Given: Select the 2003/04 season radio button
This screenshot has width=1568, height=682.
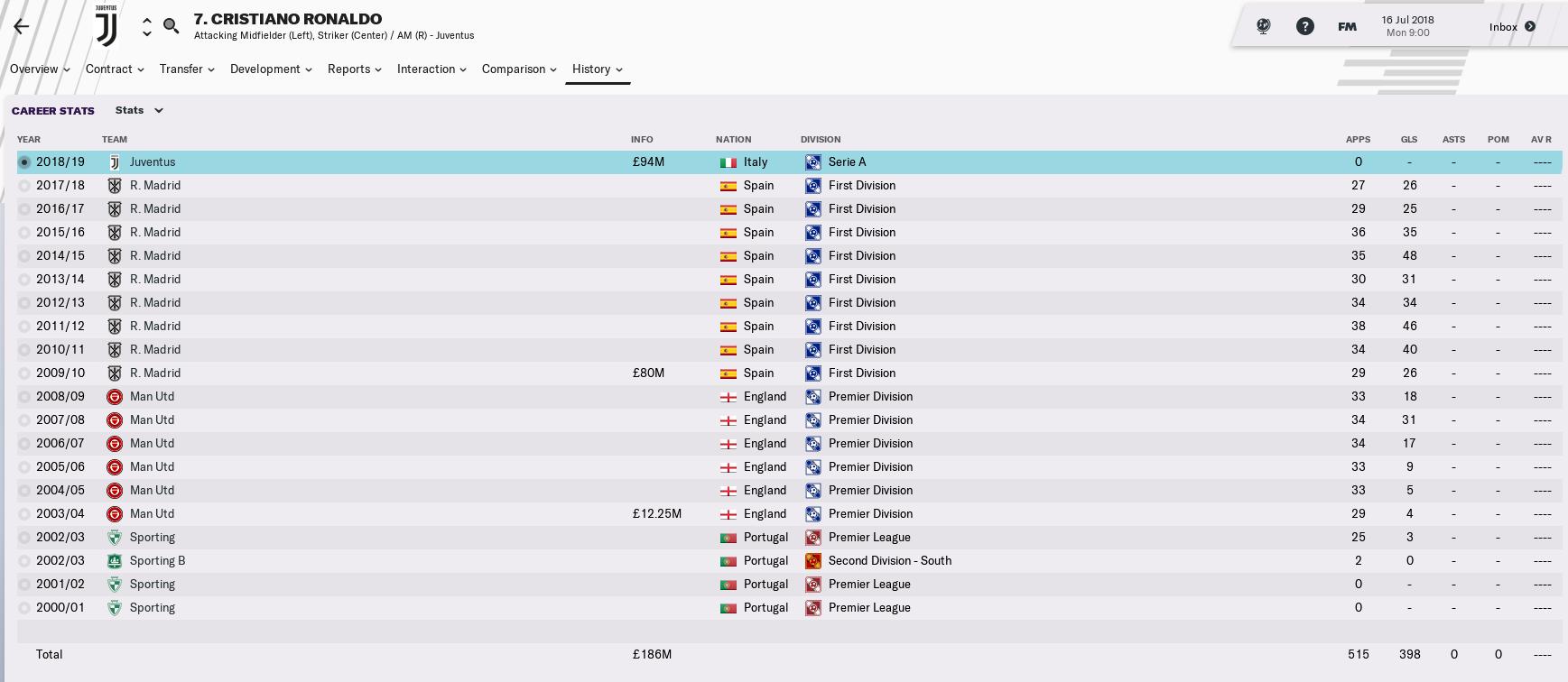Looking at the screenshot, I should [x=24, y=514].
